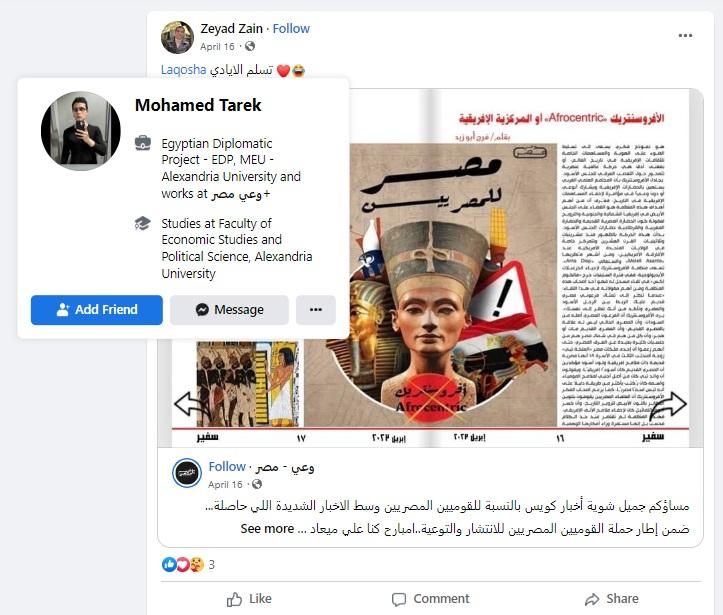723x615 pixels.
Task: Comment on the post
Action: coord(430,599)
